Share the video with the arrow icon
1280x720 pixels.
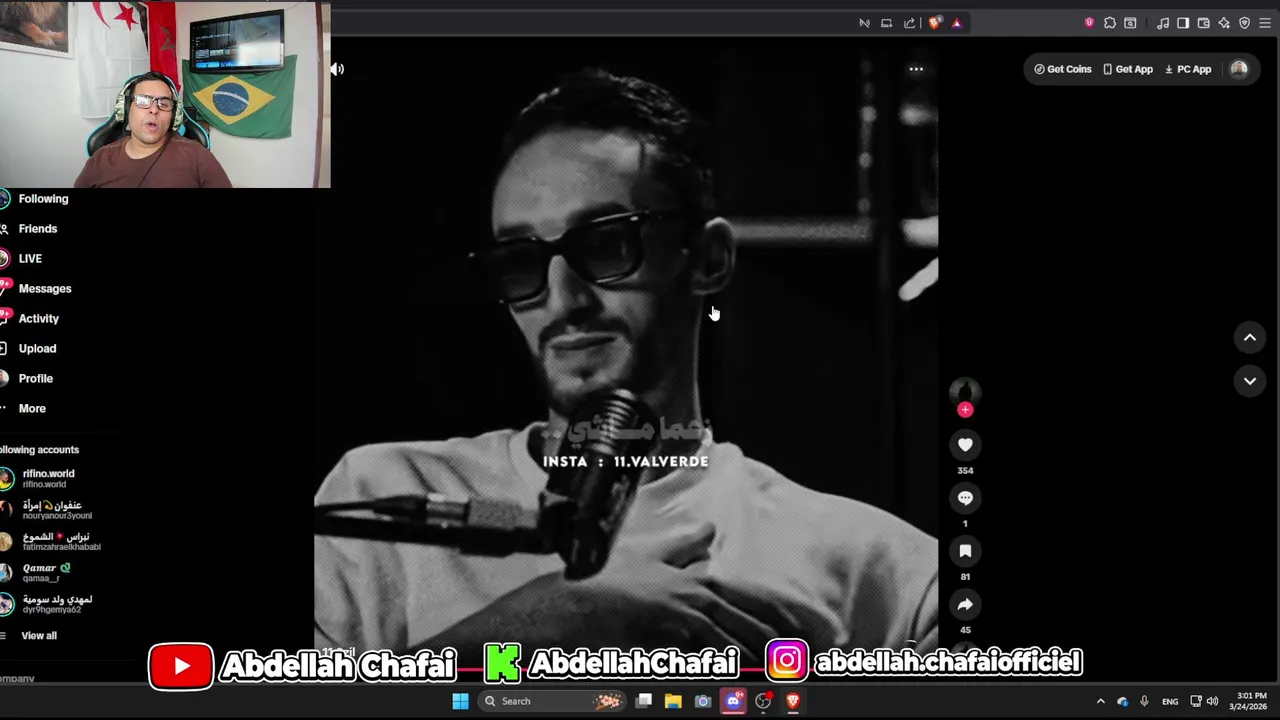(x=965, y=605)
